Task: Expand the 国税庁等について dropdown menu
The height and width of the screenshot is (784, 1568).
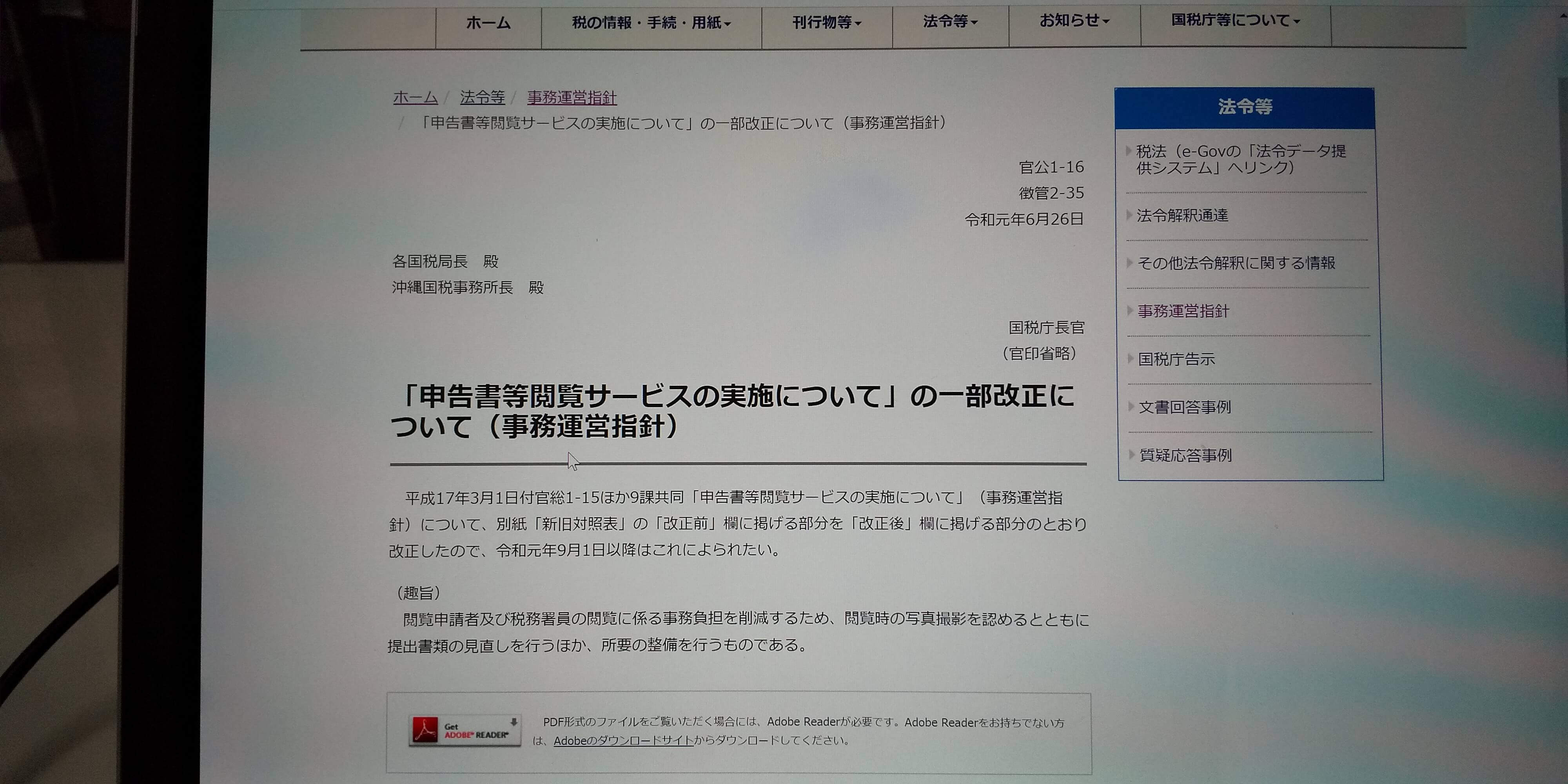Action: coord(1236,21)
